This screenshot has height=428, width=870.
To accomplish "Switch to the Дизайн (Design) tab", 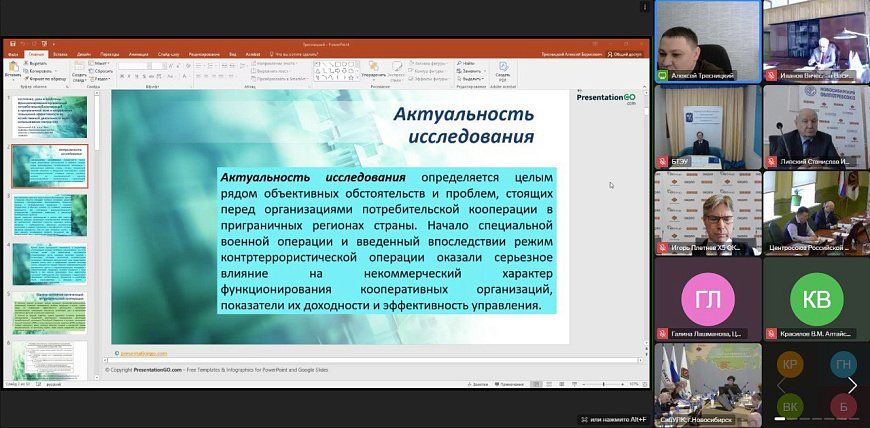I will pyautogui.click(x=84, y=54).
